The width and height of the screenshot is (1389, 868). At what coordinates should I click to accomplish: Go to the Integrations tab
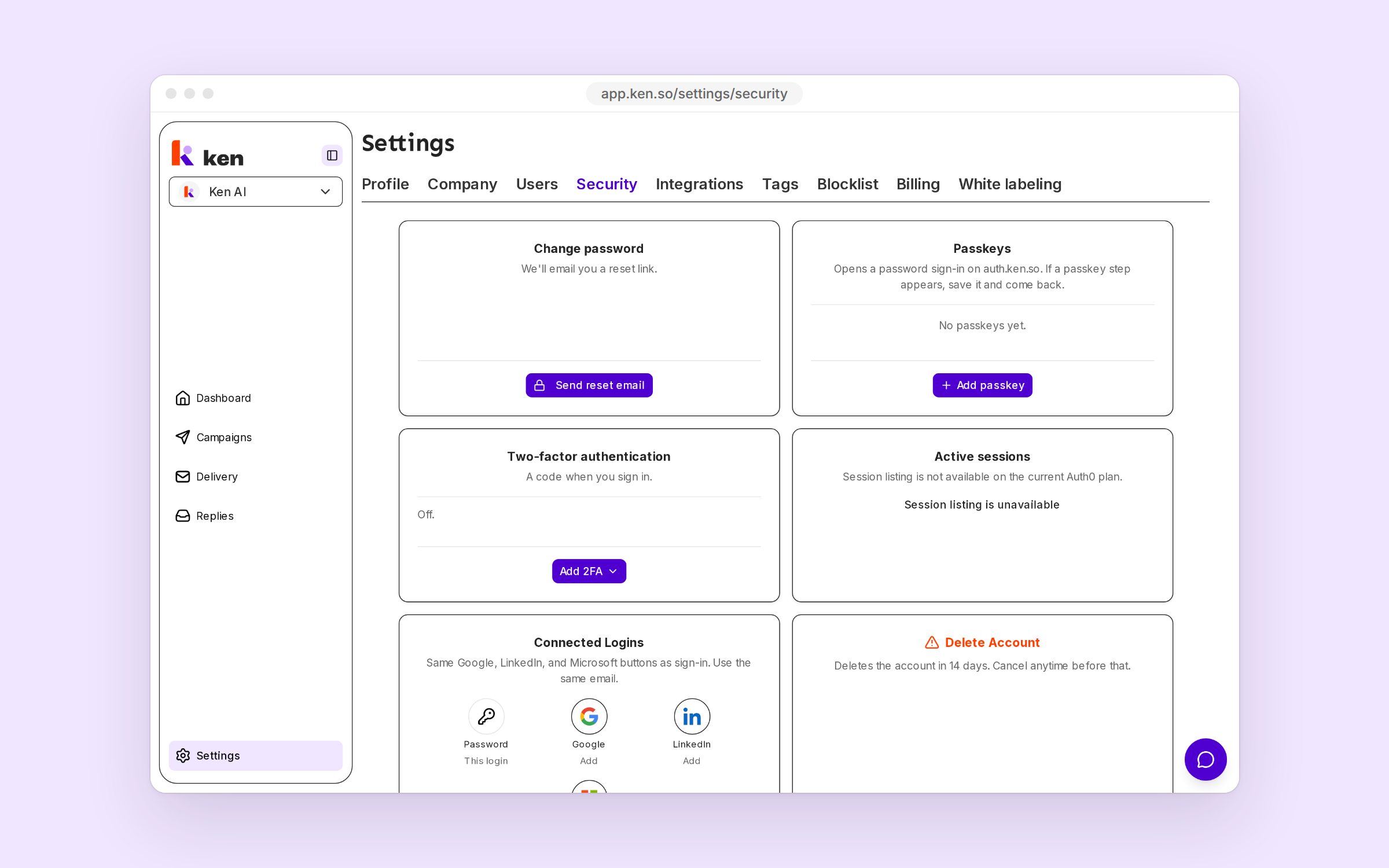[699, 184]
